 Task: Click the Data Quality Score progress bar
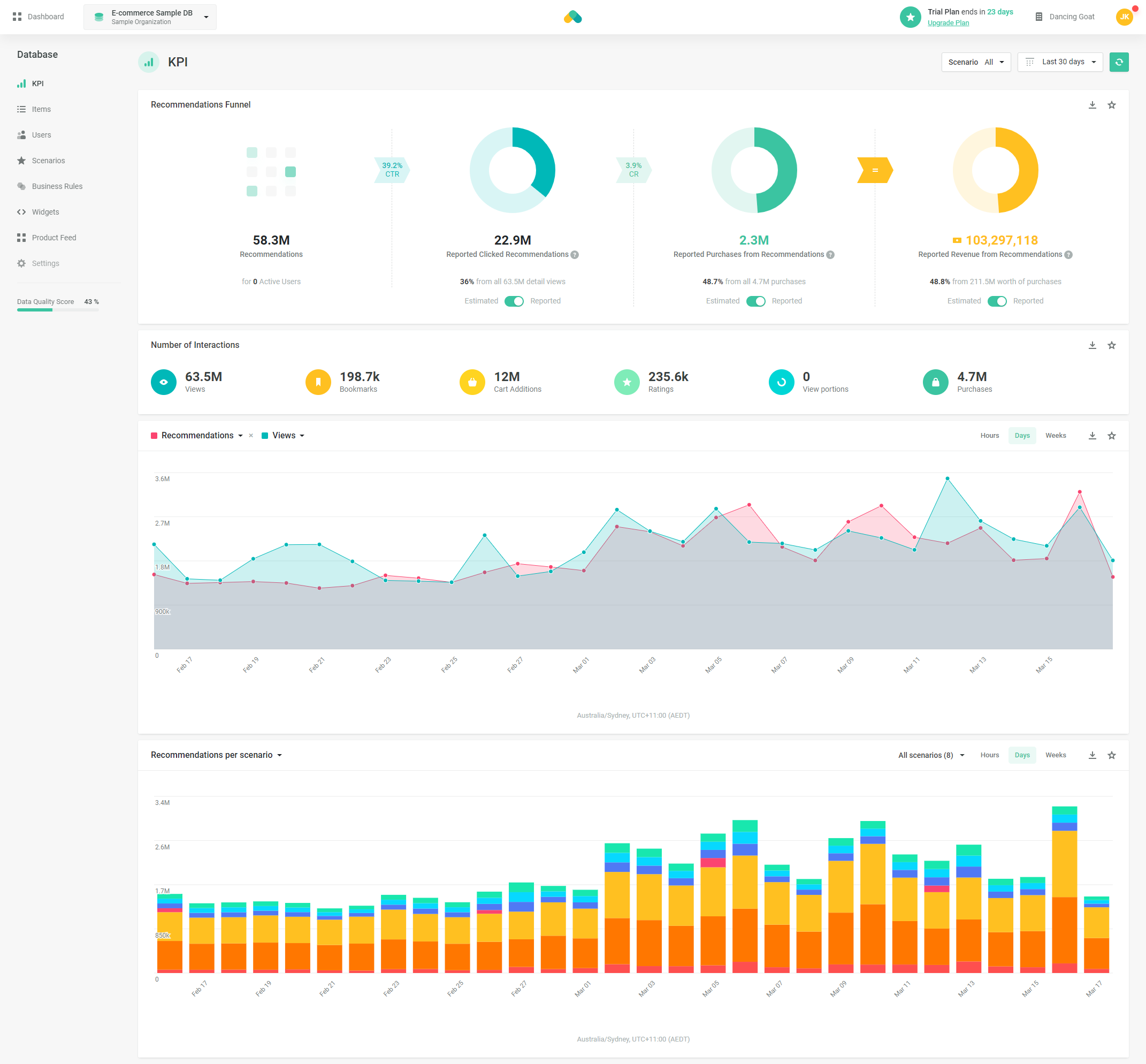coord(58,310)
